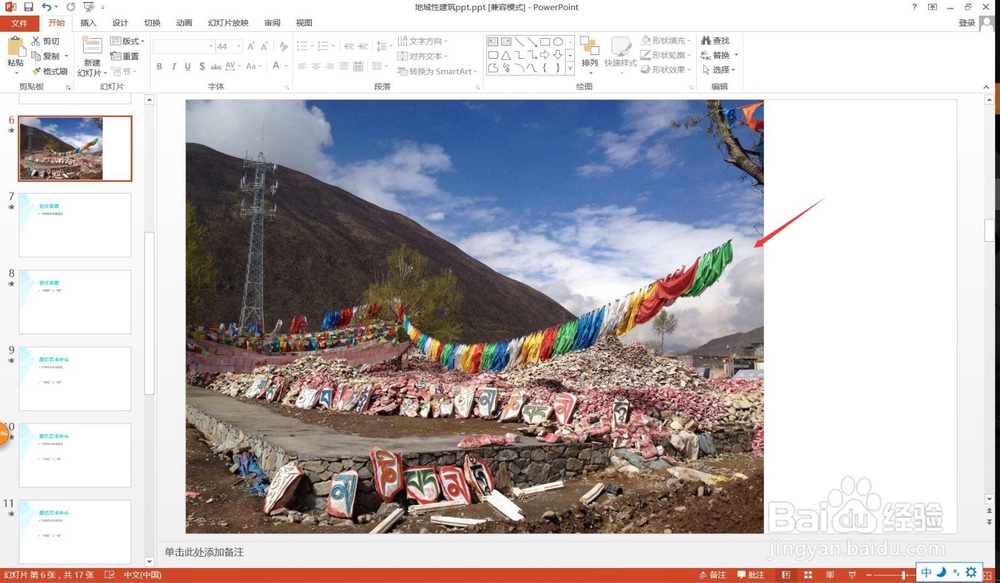This screenshot has width=1000, height=583.
Task: Click the bullets list icon
Action: [x=304, y=47]
